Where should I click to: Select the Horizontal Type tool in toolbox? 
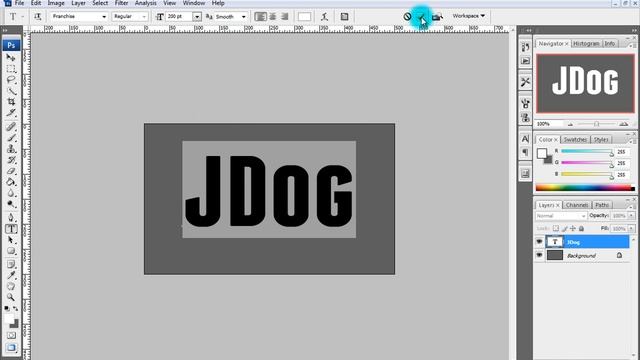pyautogui.click(x=11, y=229)
